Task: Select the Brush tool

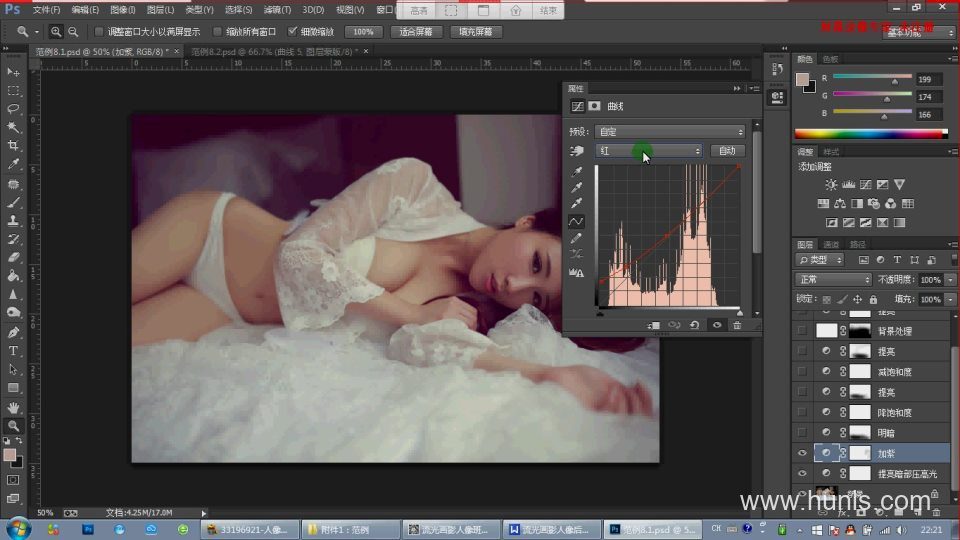Action: tap(13, 202)
